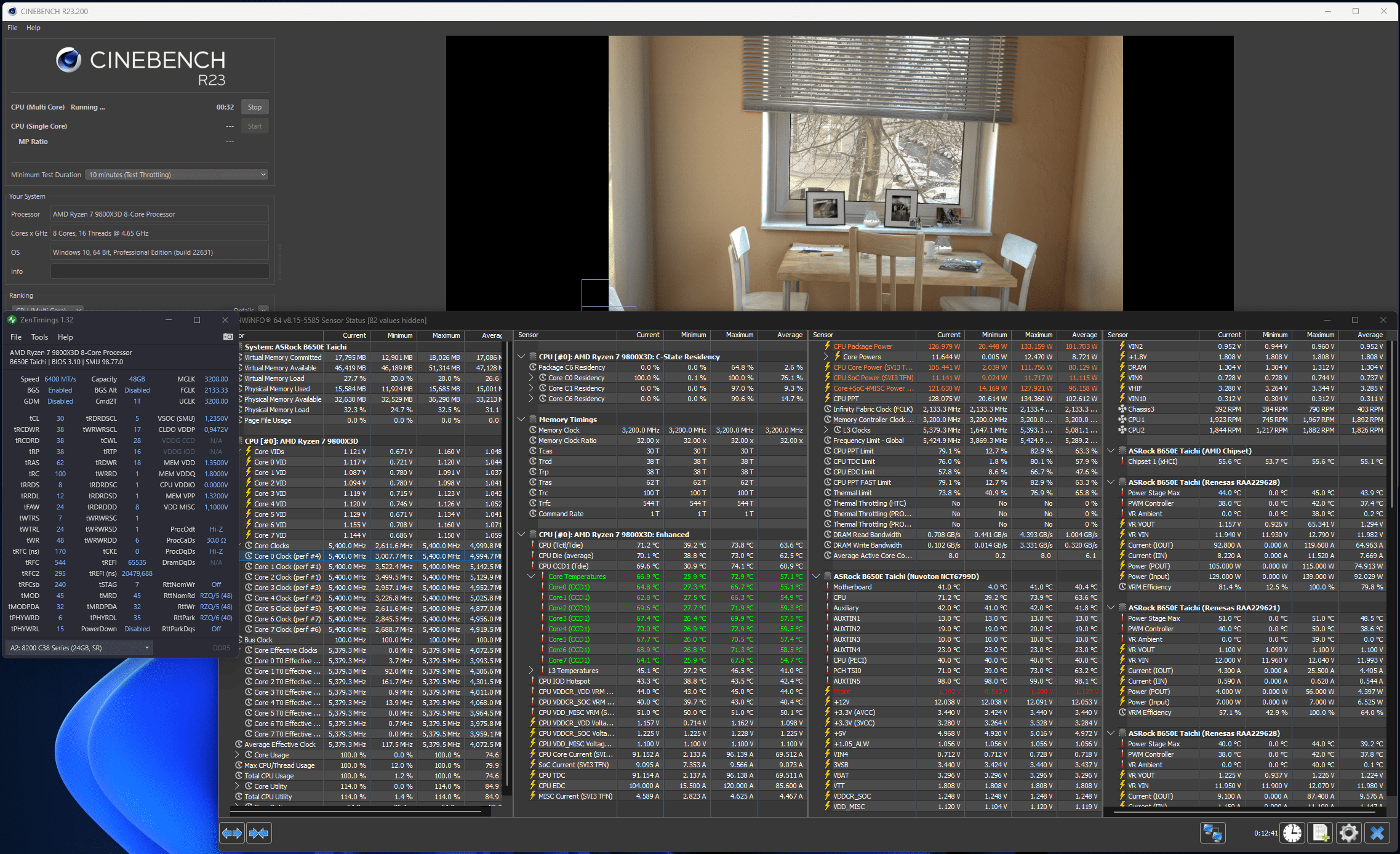Select the Core 0 Clock (perf #4) row

point(370,556)
